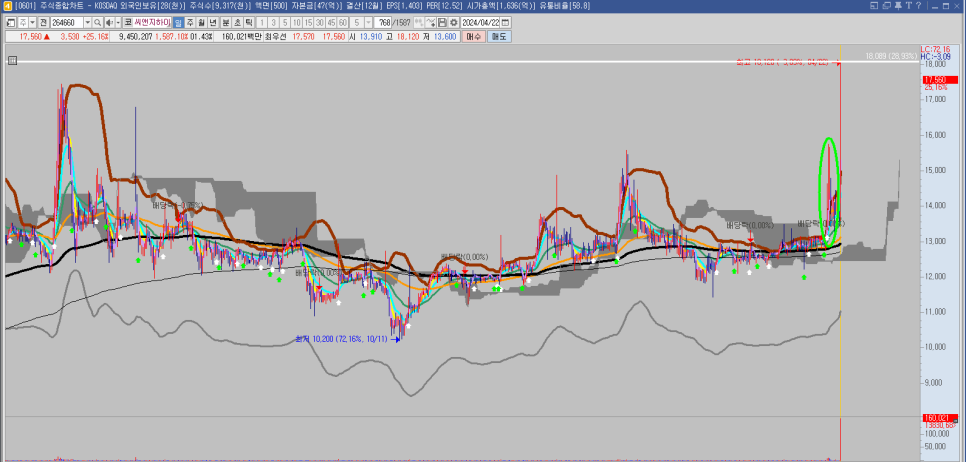The width and height of the screenshot is (966, 462).
Task: Click the question mark help icon
Action: (x=919, y=6)
